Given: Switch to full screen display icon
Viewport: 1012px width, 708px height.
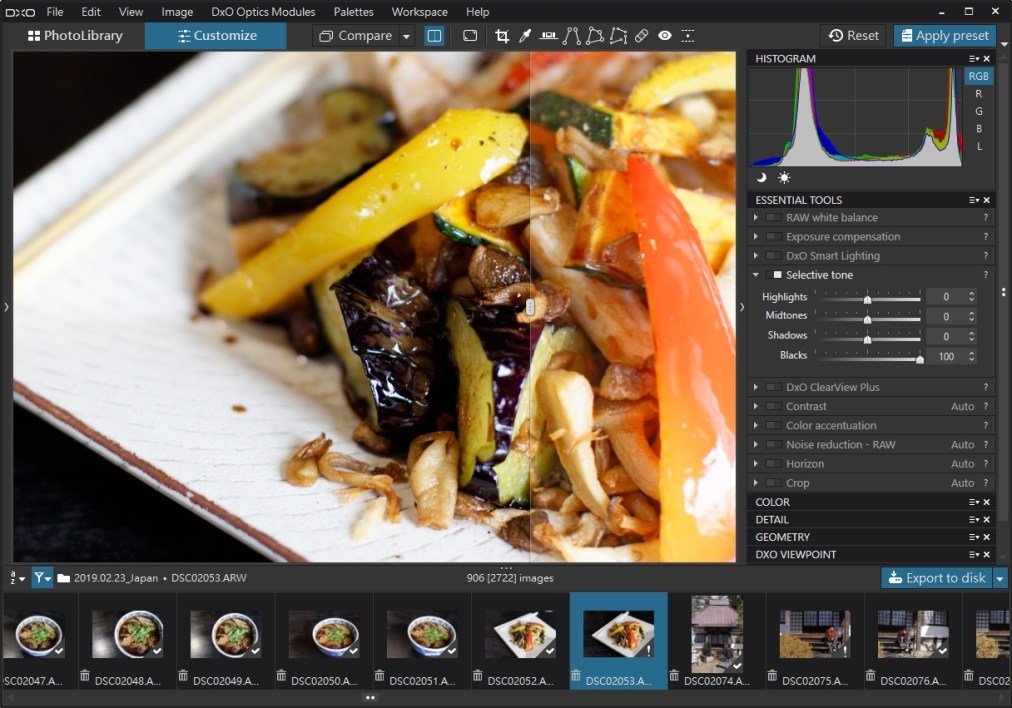Looking at the screenshot, I should coord(470,36).
